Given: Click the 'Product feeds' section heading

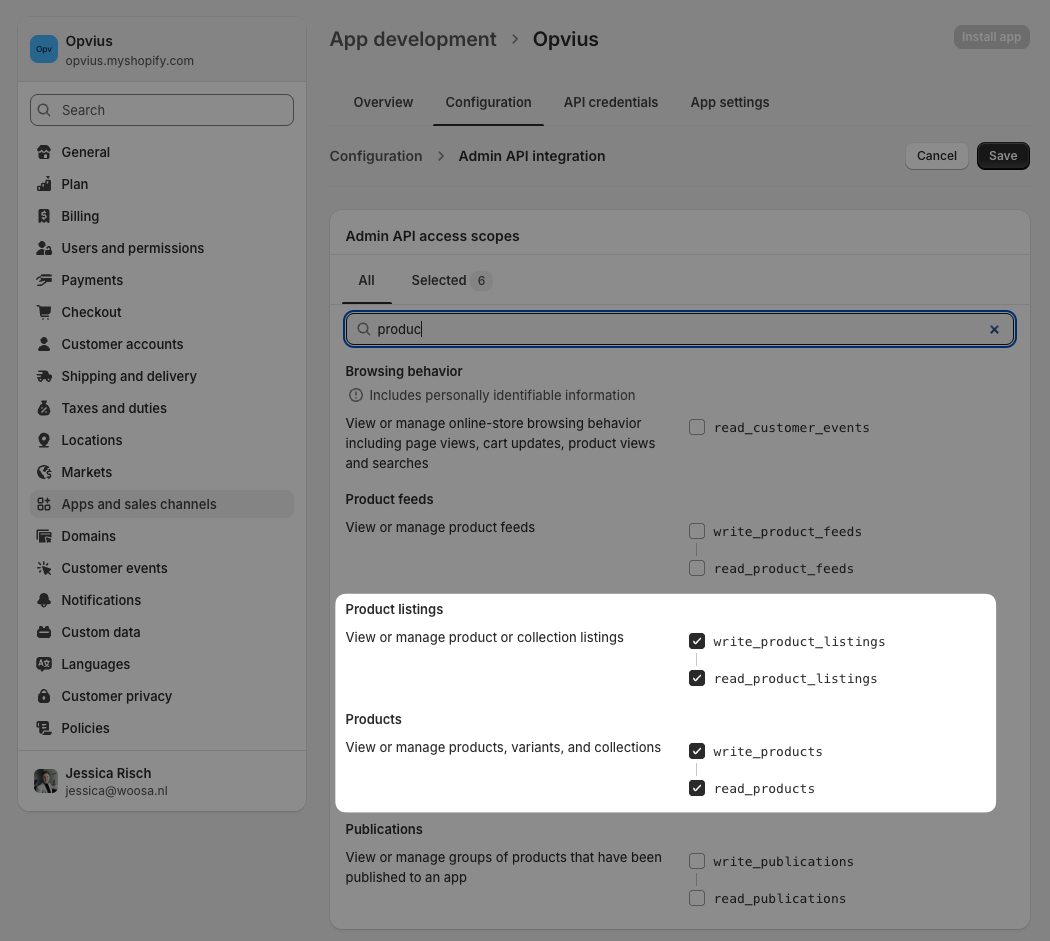Looking at the screenshot, I should click(389, 499).
